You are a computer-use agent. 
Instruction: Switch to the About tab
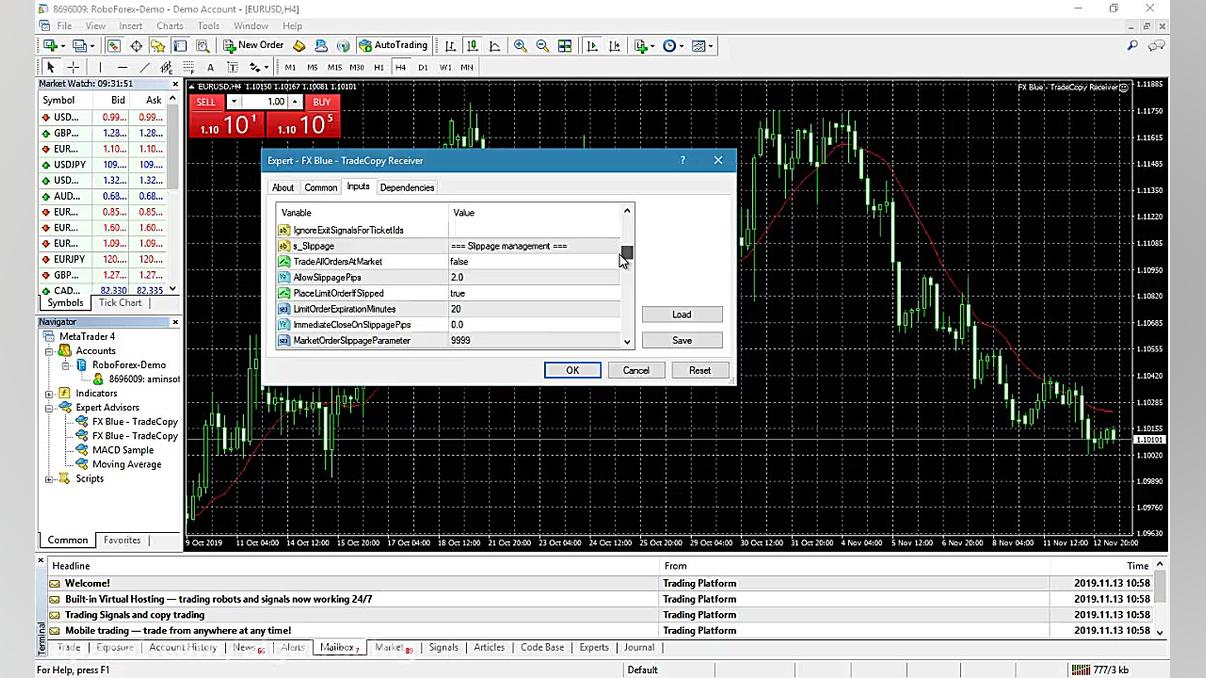pyautogui.click(x=283, y=188)
